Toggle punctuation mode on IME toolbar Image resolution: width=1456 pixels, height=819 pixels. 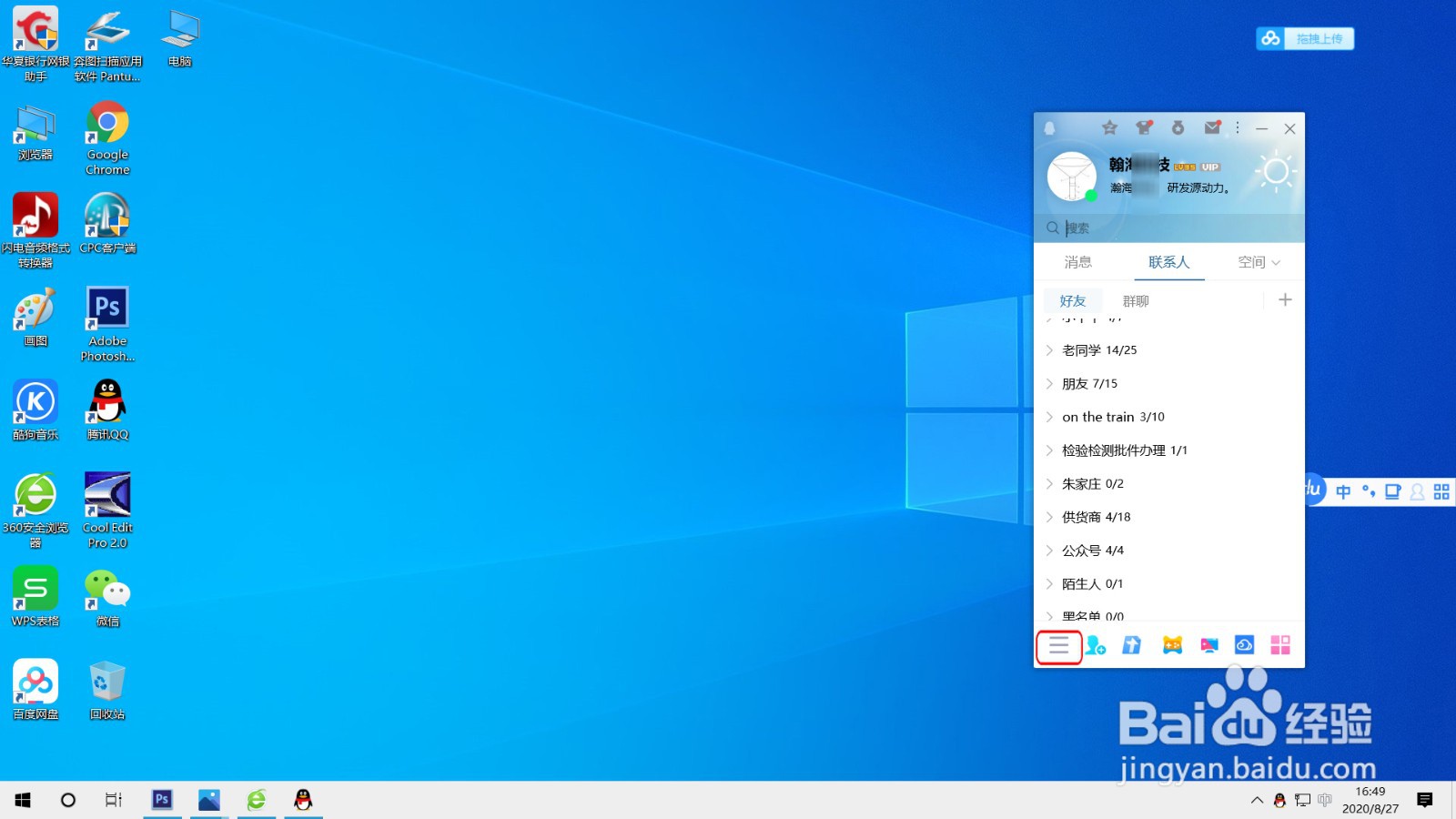point(1368,491)
